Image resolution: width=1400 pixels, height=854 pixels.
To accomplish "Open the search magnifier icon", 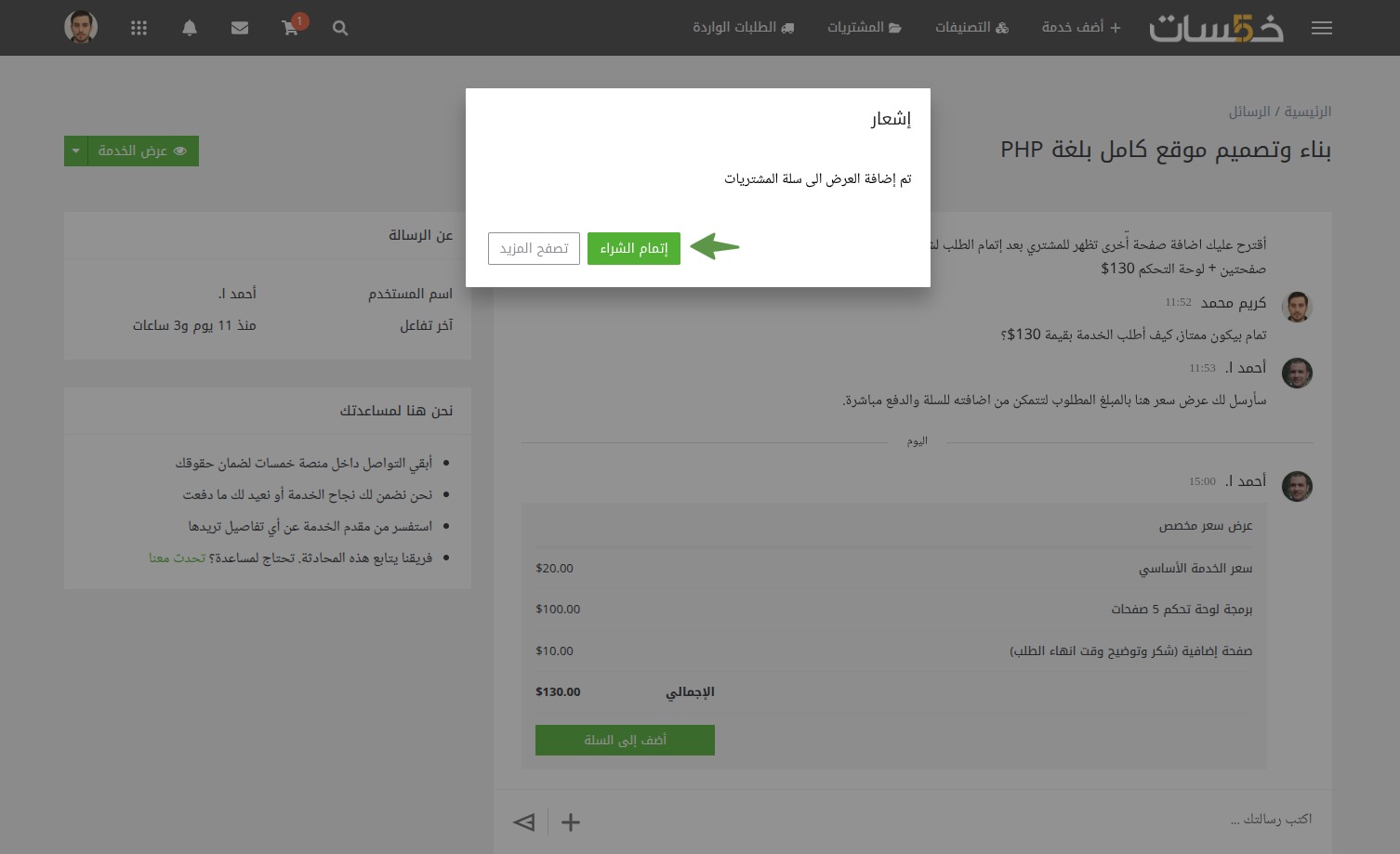I will (x=340, y=28).
